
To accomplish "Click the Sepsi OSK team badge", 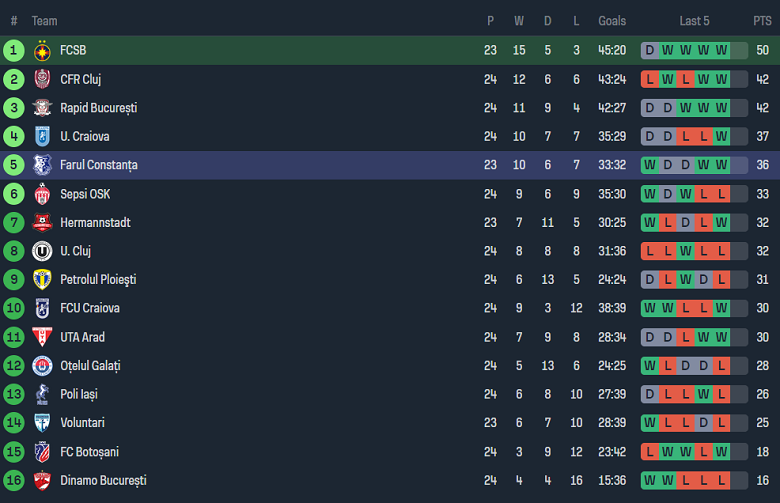I will point(42,194).
